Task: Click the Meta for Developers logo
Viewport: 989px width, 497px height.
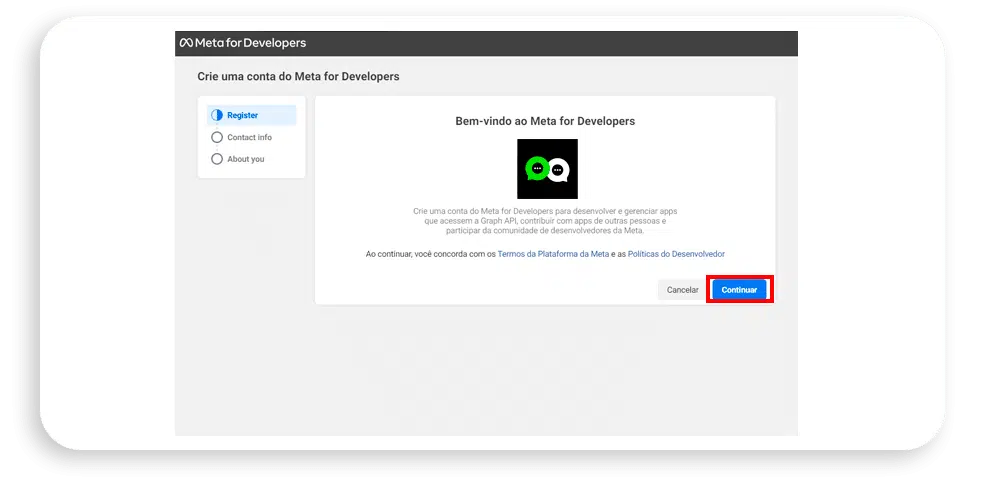Action: pos(243,43)
